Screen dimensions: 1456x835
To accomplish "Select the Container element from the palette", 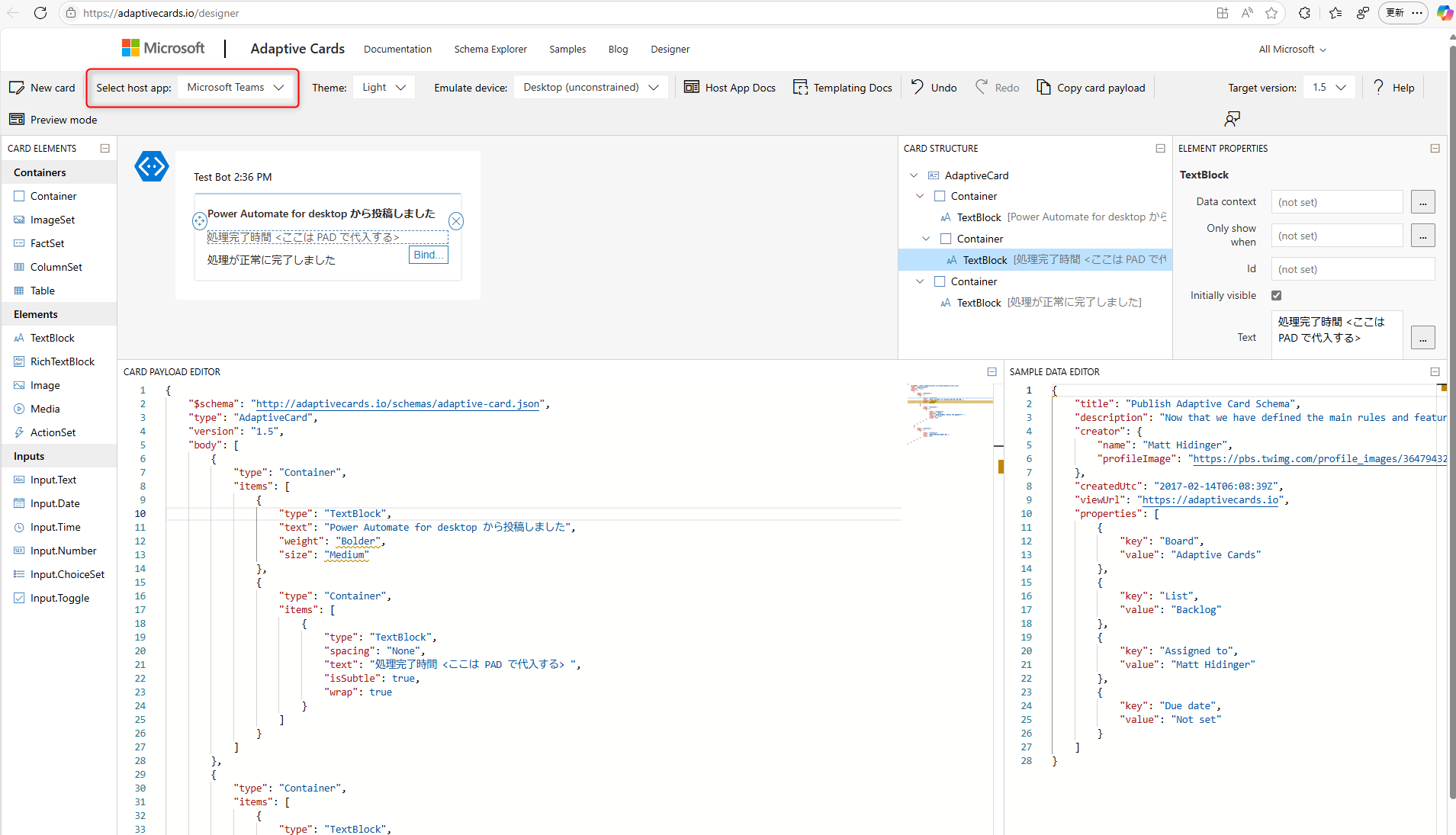I will tap(59, 196).
